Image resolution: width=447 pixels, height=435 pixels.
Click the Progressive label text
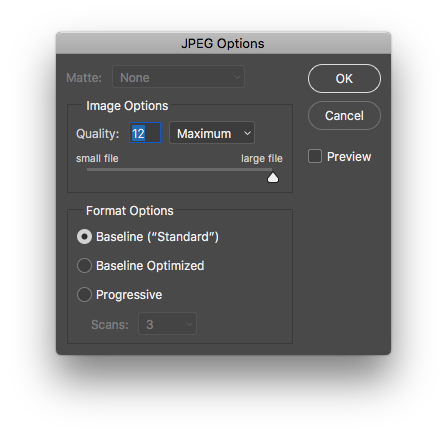click(x=129, y=295)
